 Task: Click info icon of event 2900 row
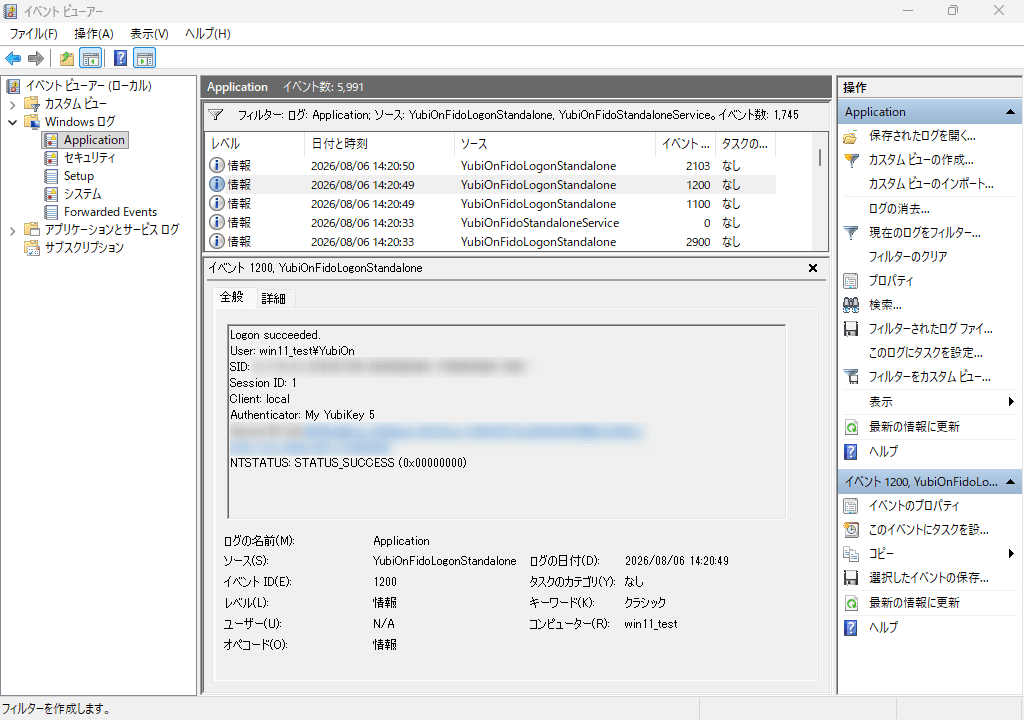pos(216,241)
